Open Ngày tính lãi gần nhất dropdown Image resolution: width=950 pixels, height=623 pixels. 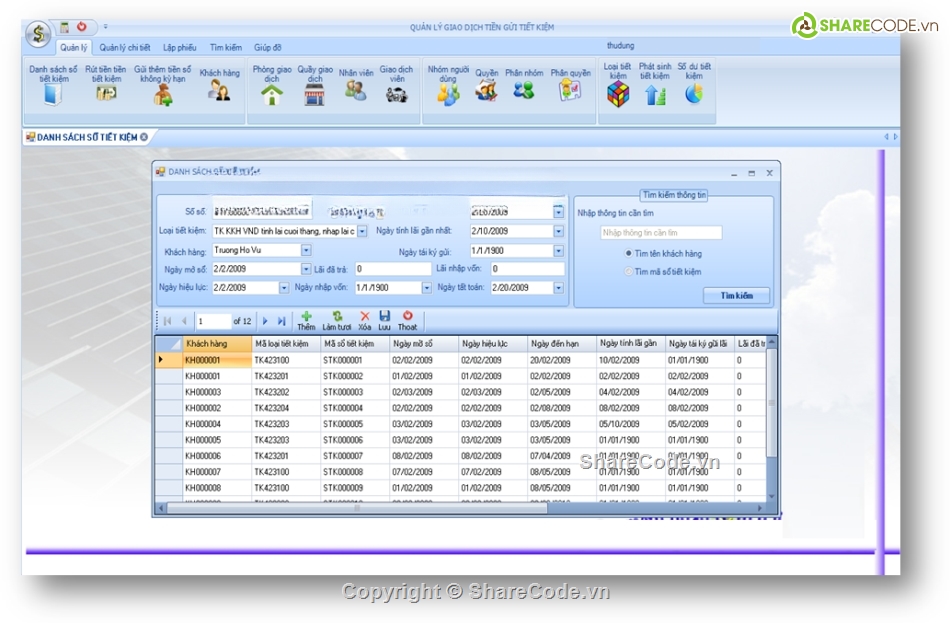pos(558,231)
